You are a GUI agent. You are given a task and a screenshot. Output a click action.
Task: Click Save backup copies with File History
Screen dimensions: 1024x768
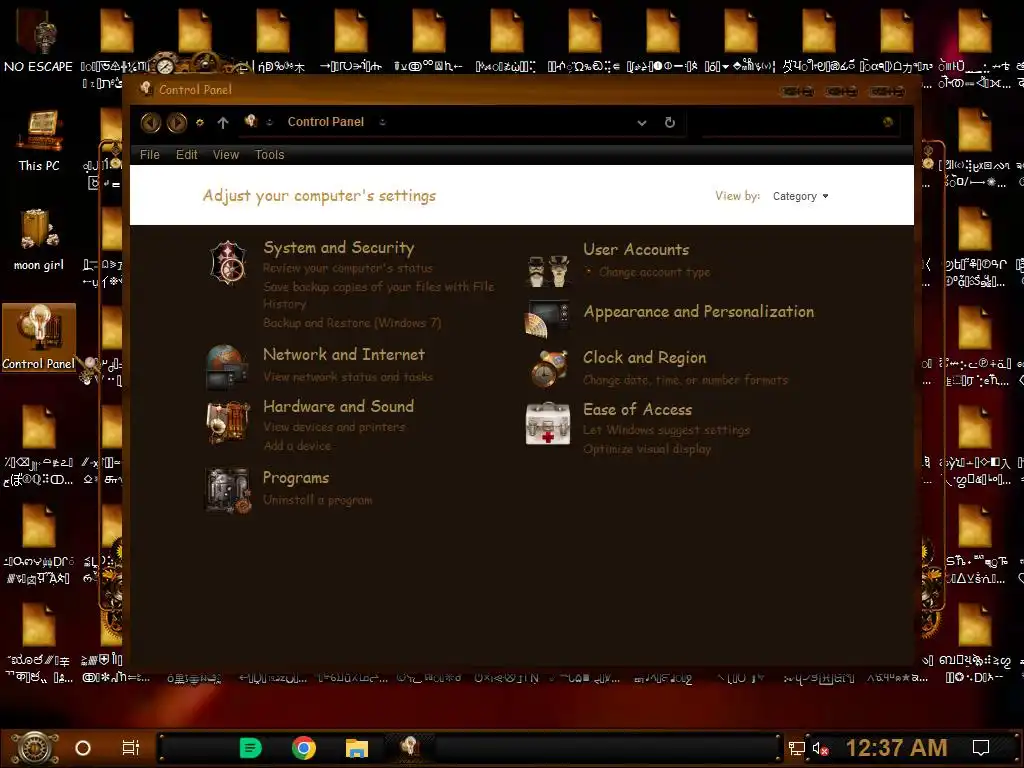(x=379, y=295)
